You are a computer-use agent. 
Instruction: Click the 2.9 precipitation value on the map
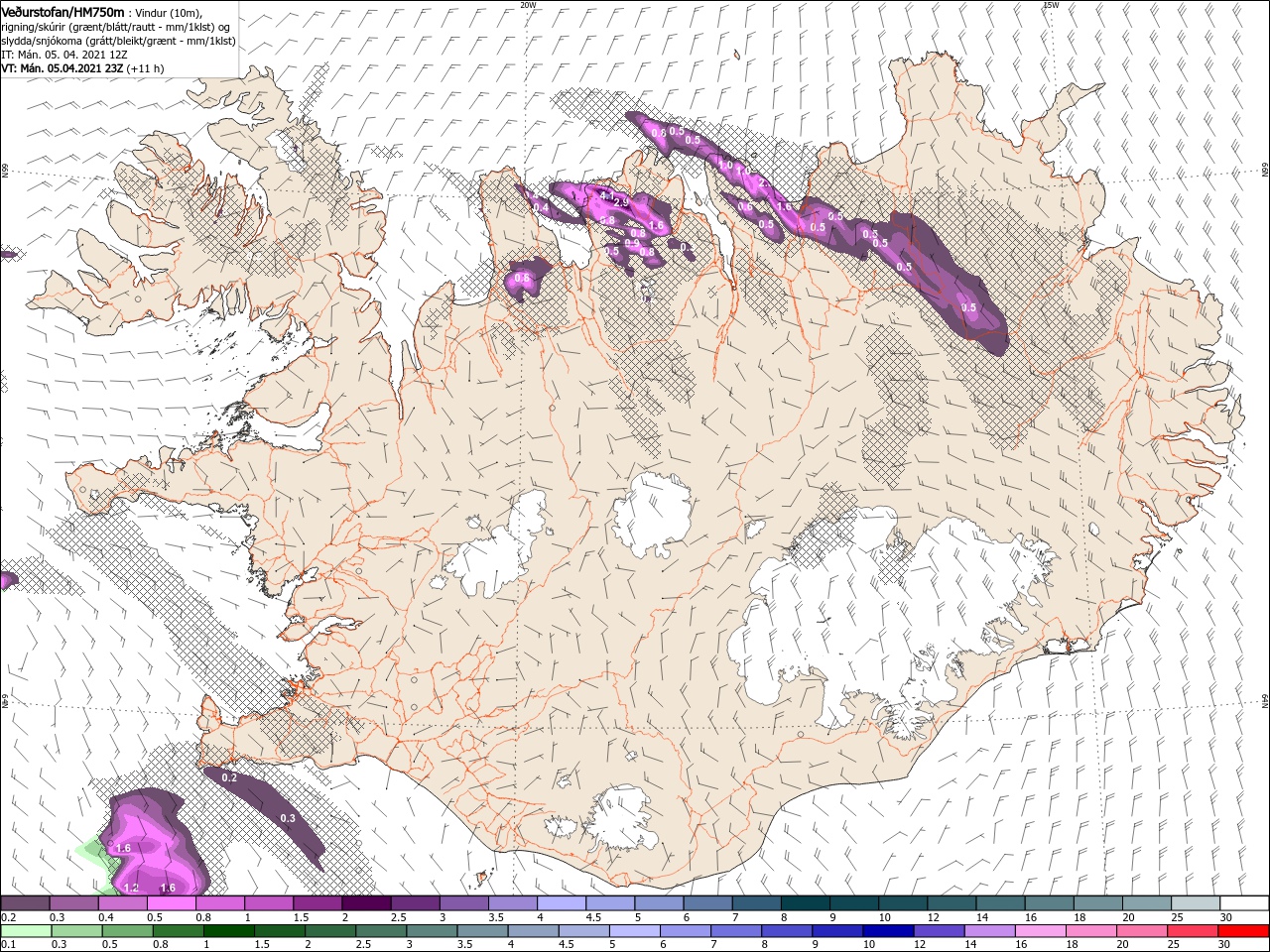pos(622,202)
